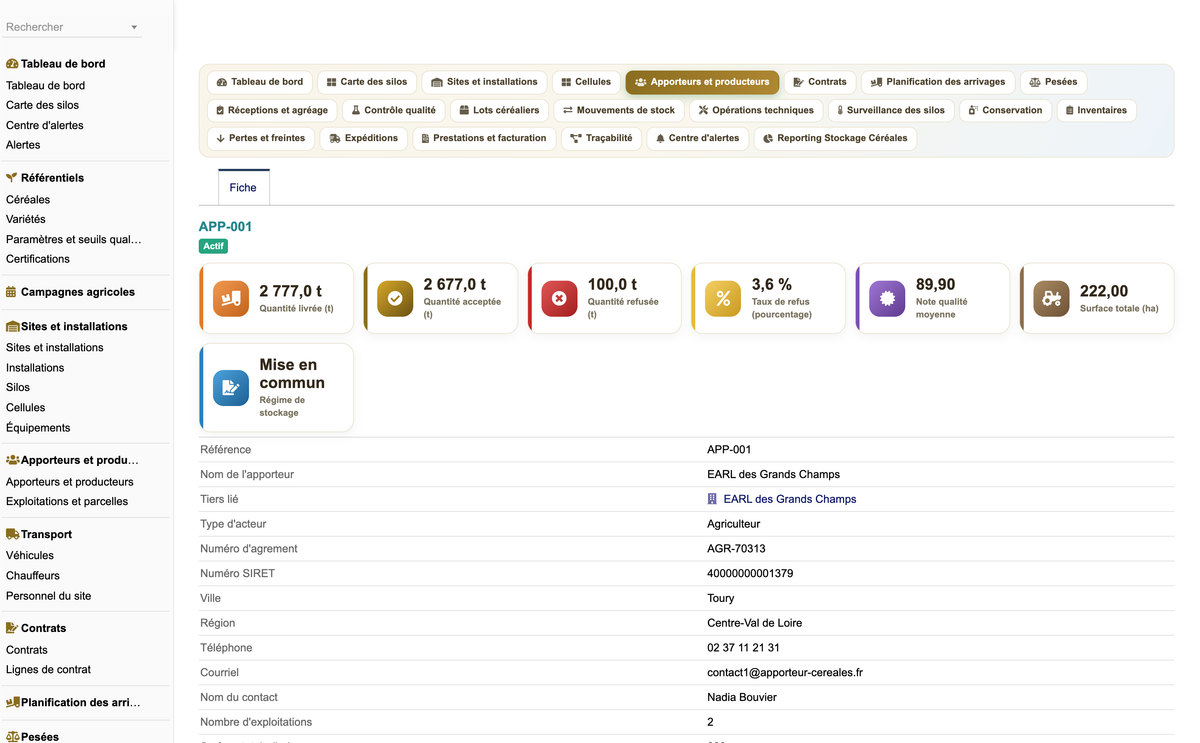Open Équipements in the sidebar
Image resolution: width=1200 pixels, height=743 pixels.
pyautogui.click(x=38, y=428)
